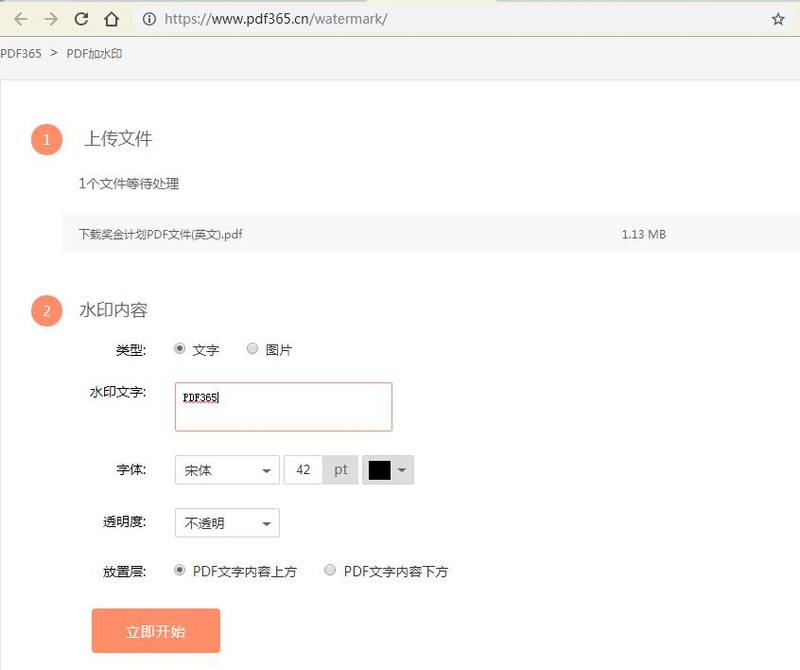
Task: Open the browser home page icon
Action: click(112, 18)
